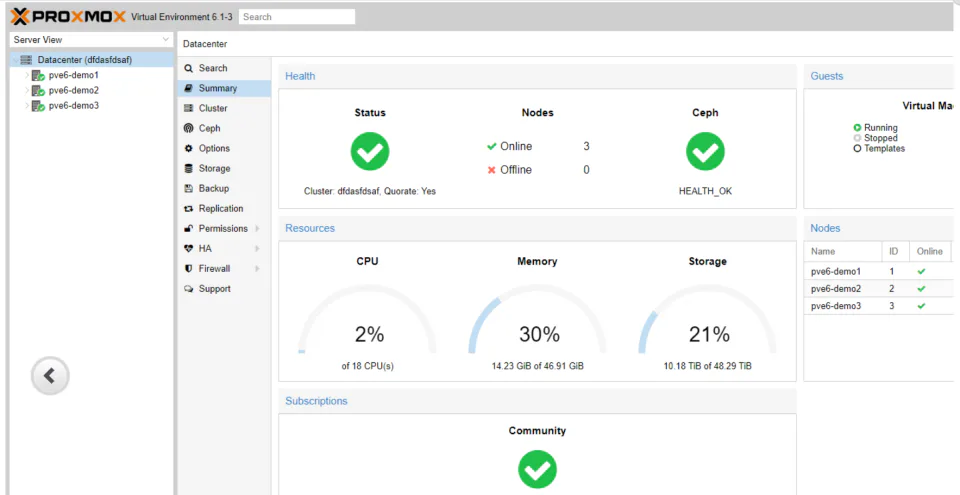Click the green Ceph health checkmark
Image resolution: width=960 pixels, height=495 pixels.
[x=705, y=151]
